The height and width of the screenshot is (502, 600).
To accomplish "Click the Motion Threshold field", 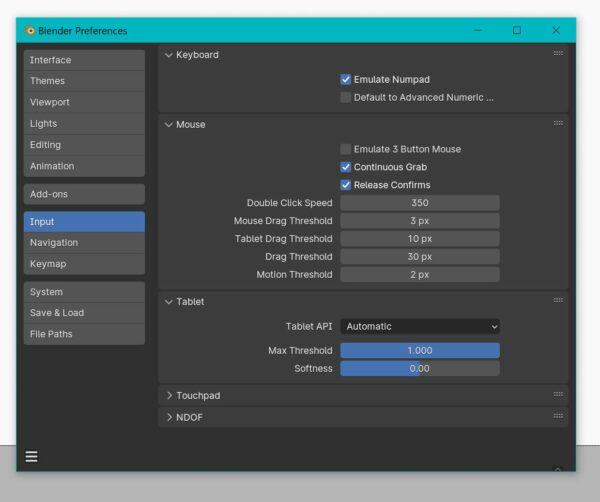I will click(x=420, y=275).
